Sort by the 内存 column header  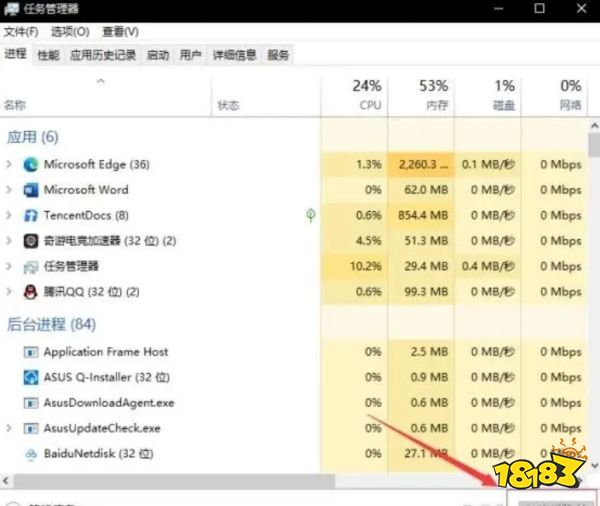421,96
